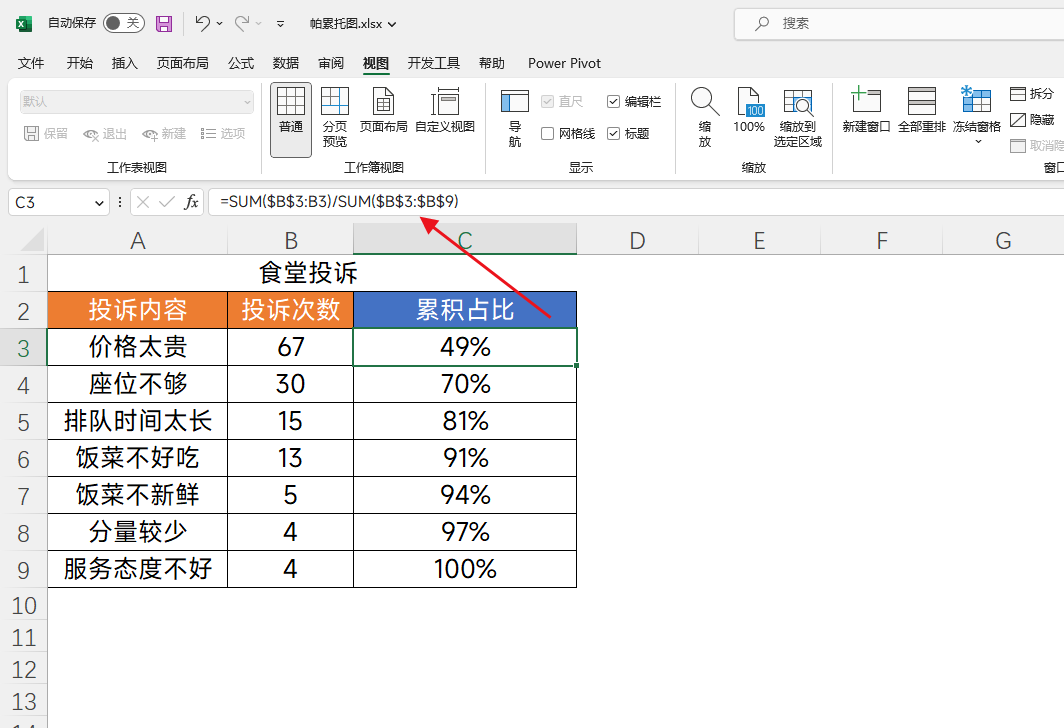Select the 100% cell in row 9

(465, 569)
